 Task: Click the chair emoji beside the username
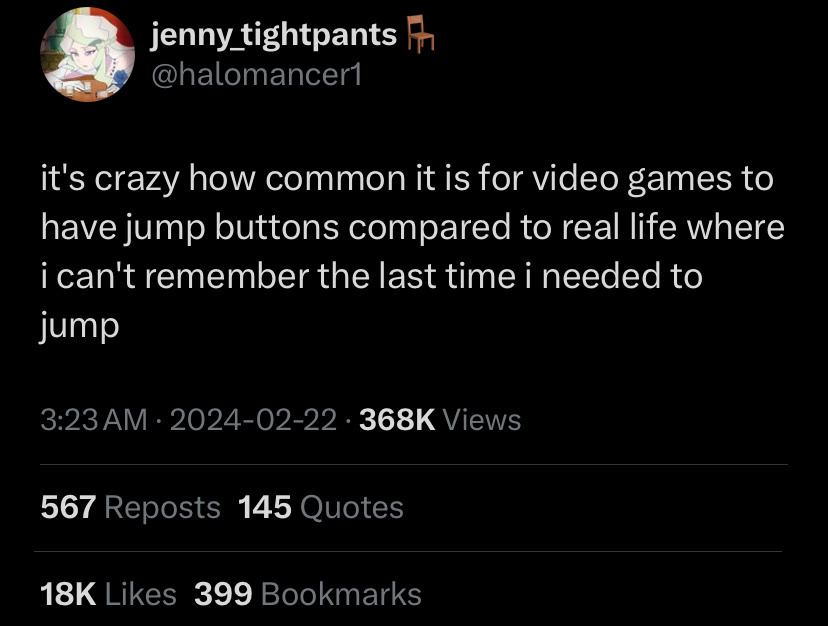pyautogui.click(x=420, y=34)
